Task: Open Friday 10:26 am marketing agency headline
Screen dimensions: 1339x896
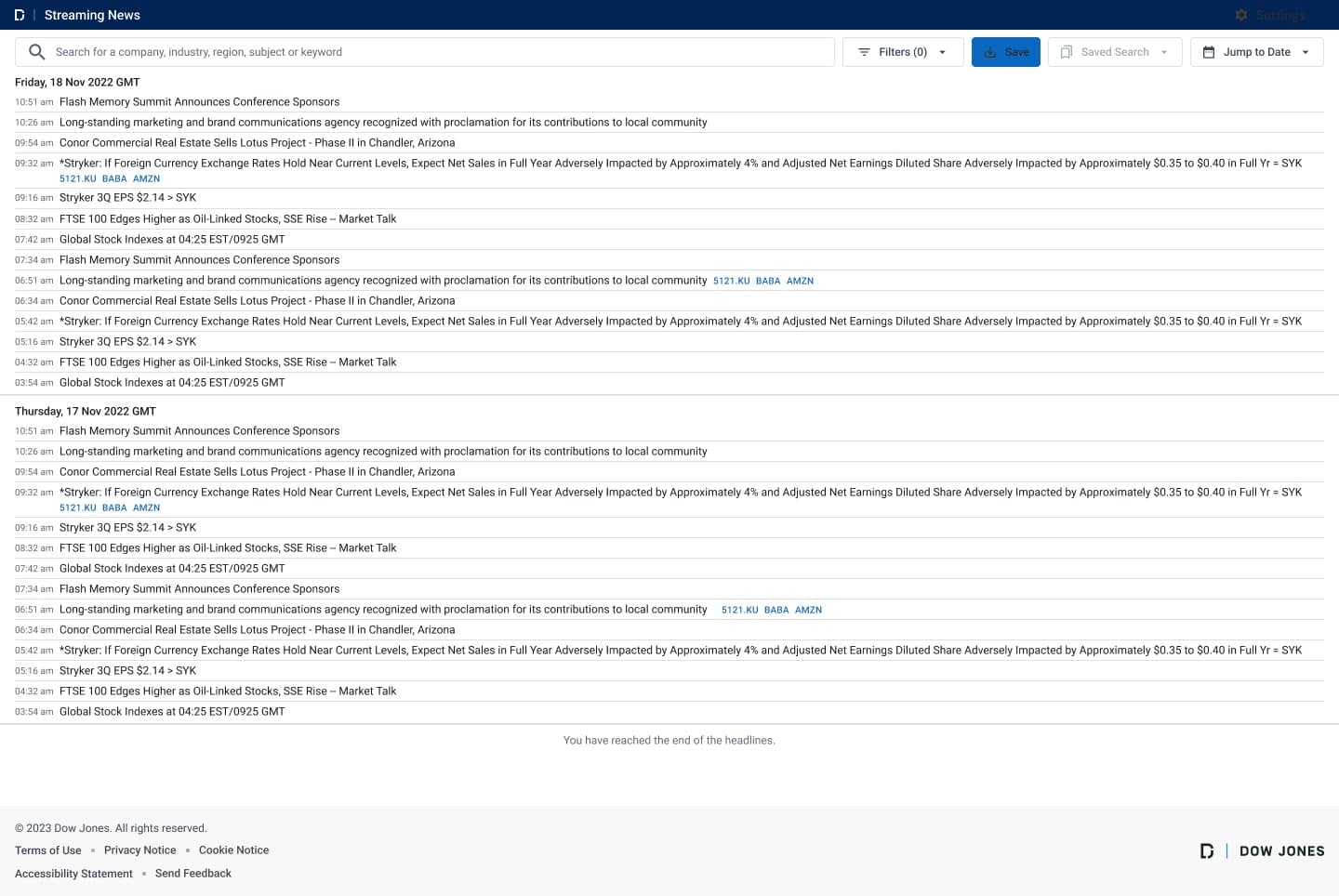Action: coord(383,123)
